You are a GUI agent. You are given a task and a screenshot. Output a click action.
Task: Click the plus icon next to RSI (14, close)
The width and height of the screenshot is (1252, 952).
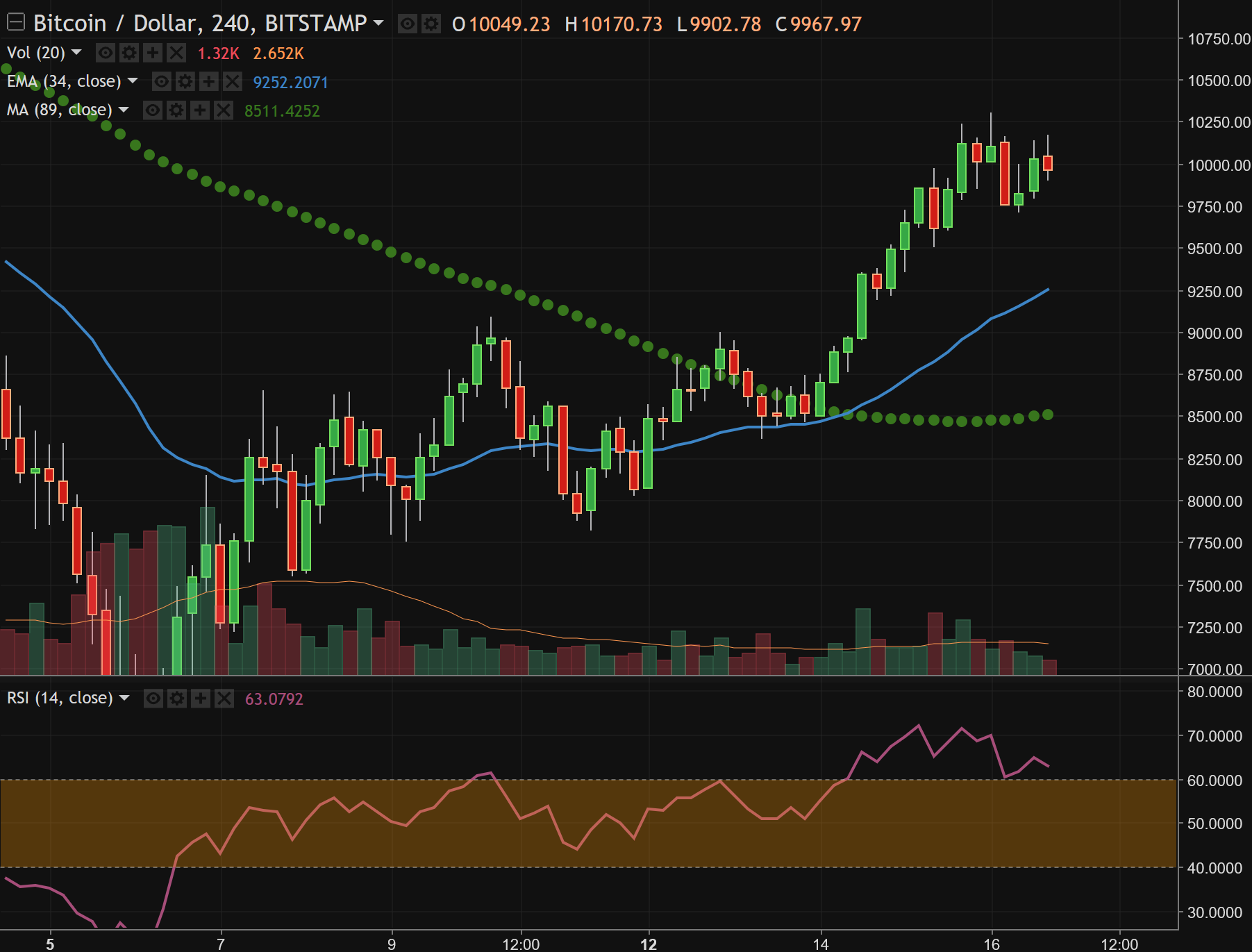coord(201,699)
